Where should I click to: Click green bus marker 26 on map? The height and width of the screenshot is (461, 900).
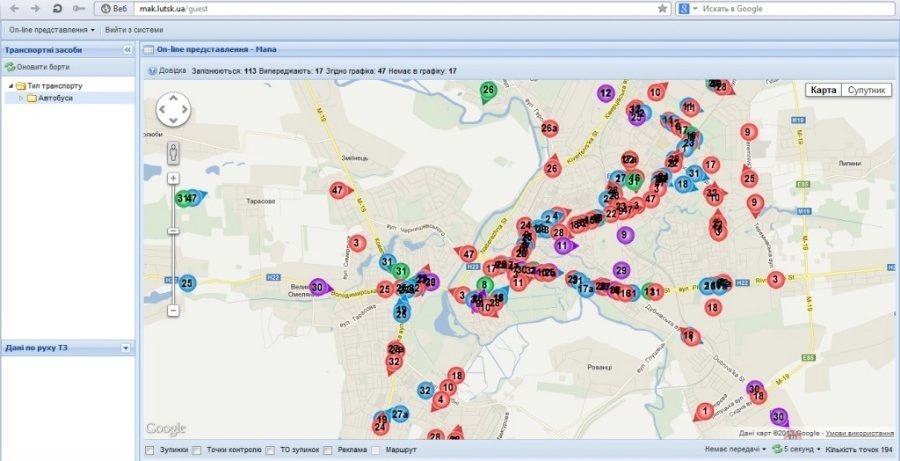(x=488, y=91)
